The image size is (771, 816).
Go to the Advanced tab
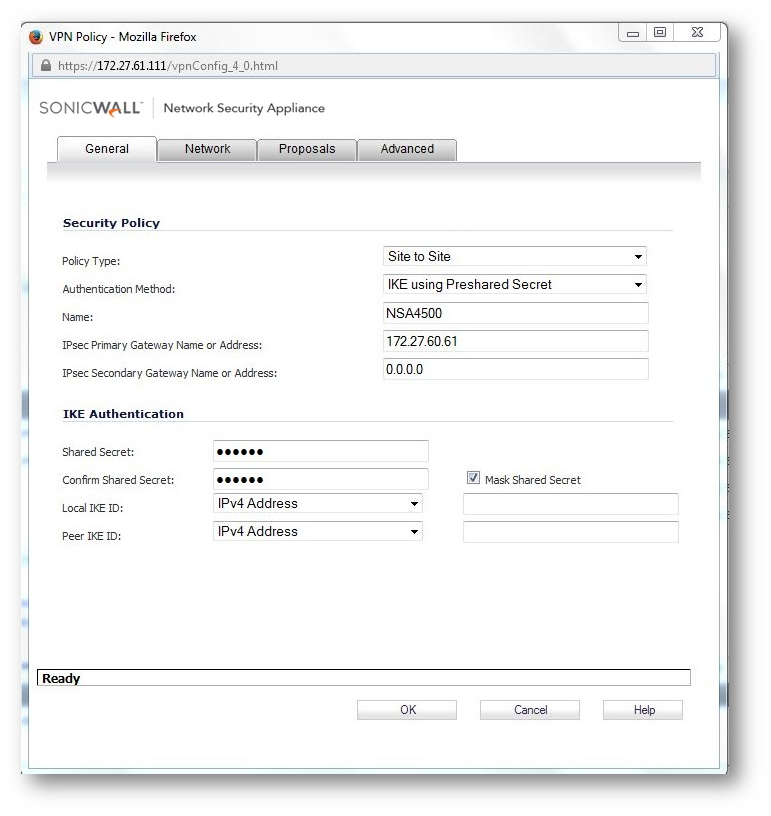(407, 149)
